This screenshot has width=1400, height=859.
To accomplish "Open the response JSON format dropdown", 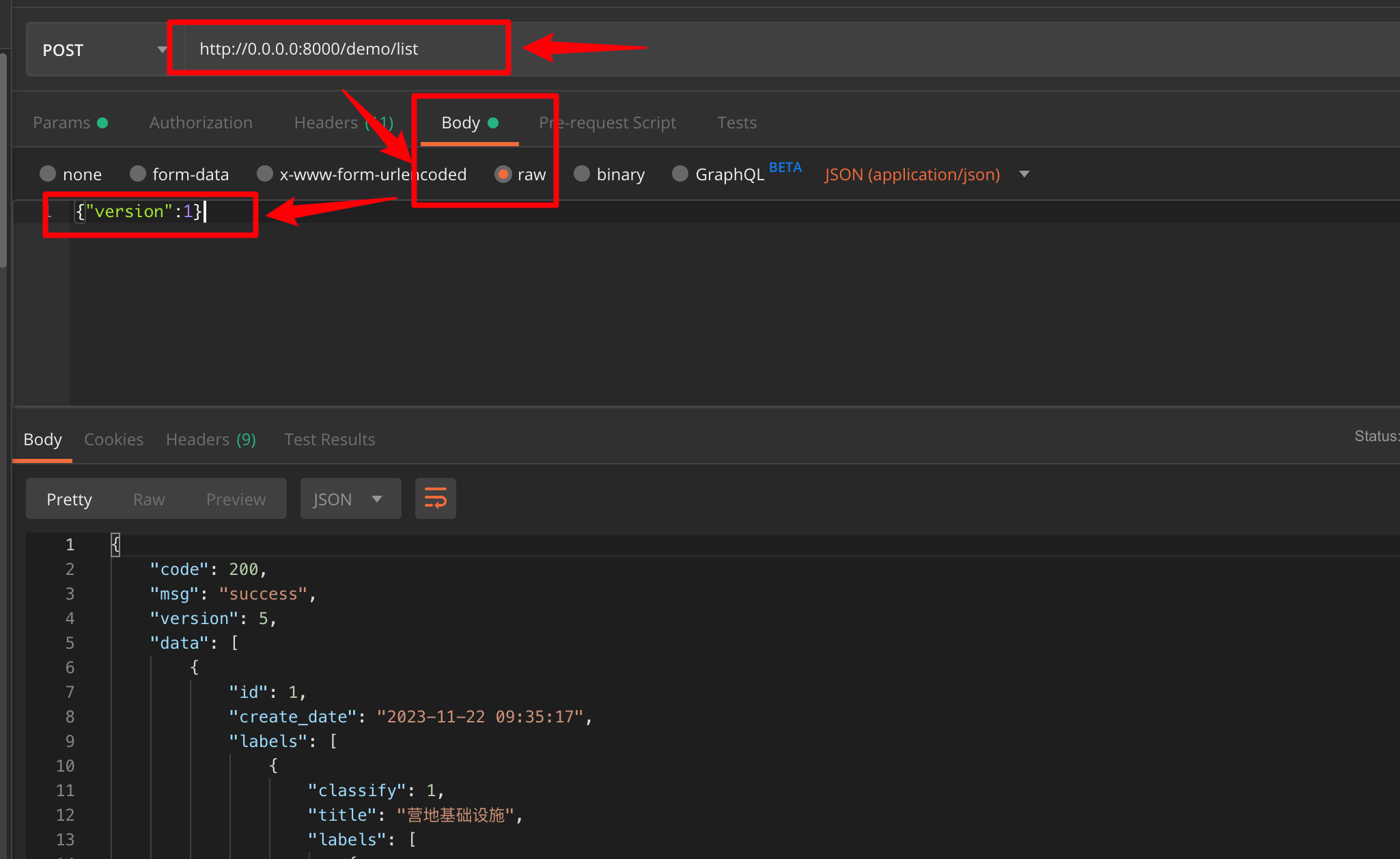I will tap(350, 499).
